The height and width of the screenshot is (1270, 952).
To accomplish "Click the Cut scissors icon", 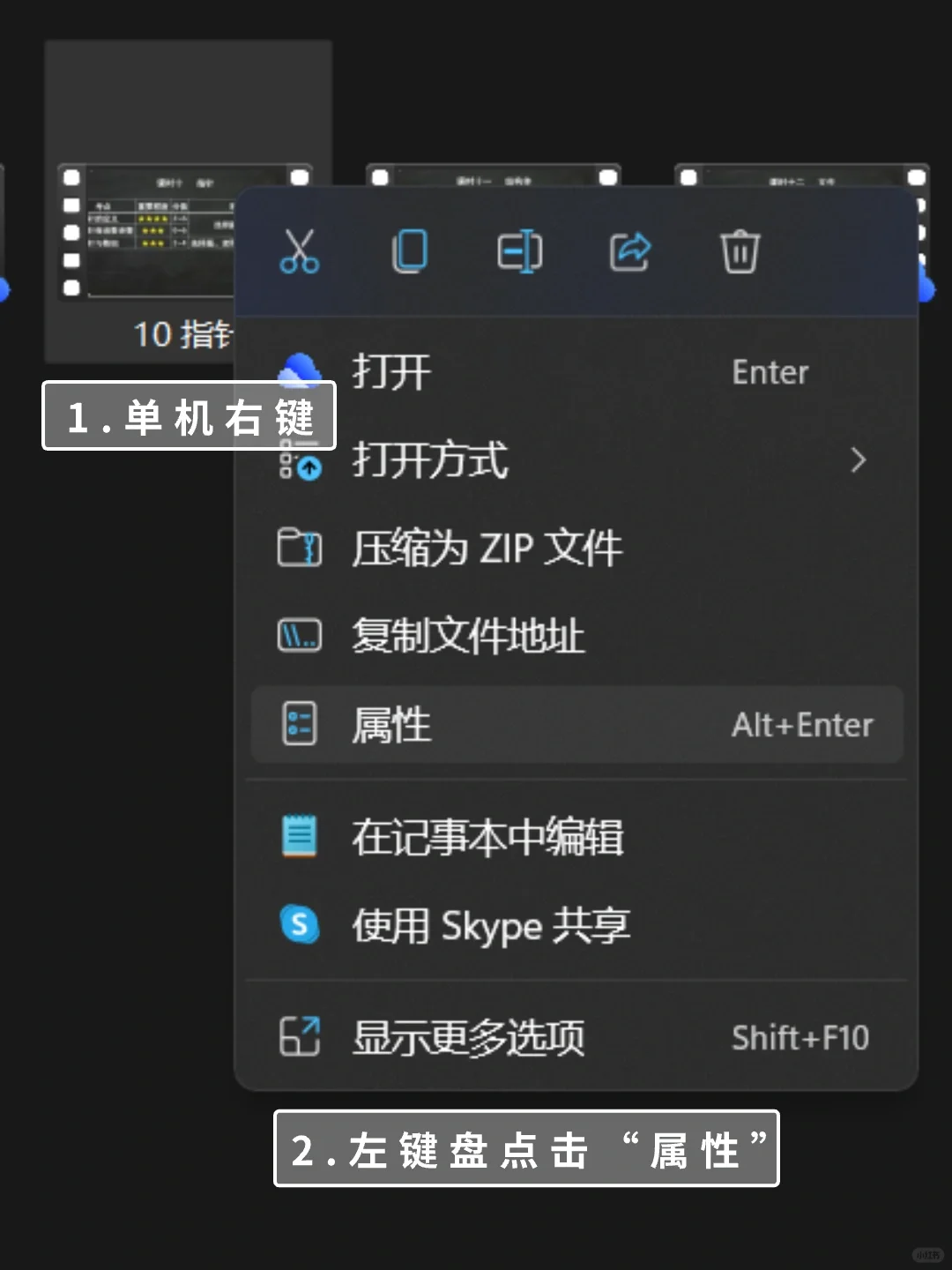I will [299, 251].
